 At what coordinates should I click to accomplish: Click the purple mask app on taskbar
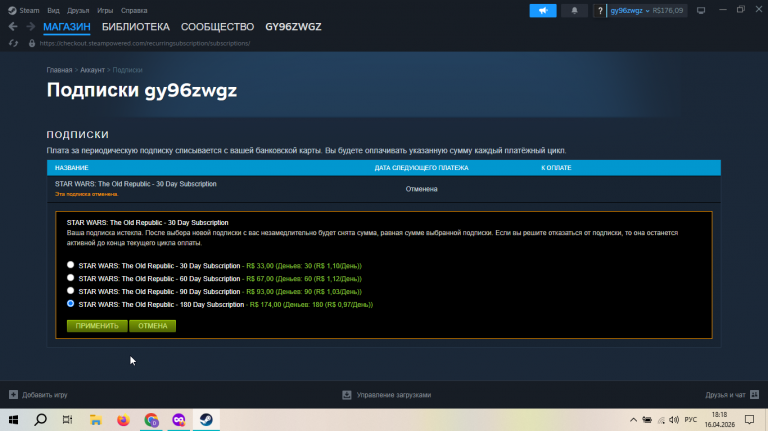tap(179, 420)
